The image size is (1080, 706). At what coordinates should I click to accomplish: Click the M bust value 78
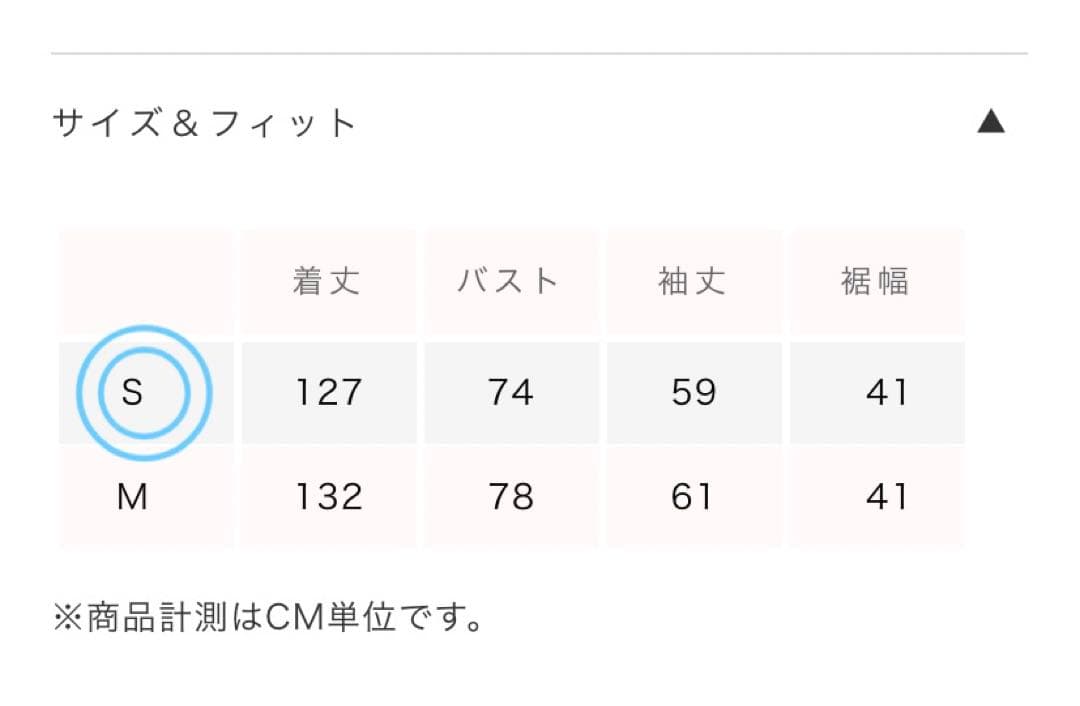[x=510, y=497]
